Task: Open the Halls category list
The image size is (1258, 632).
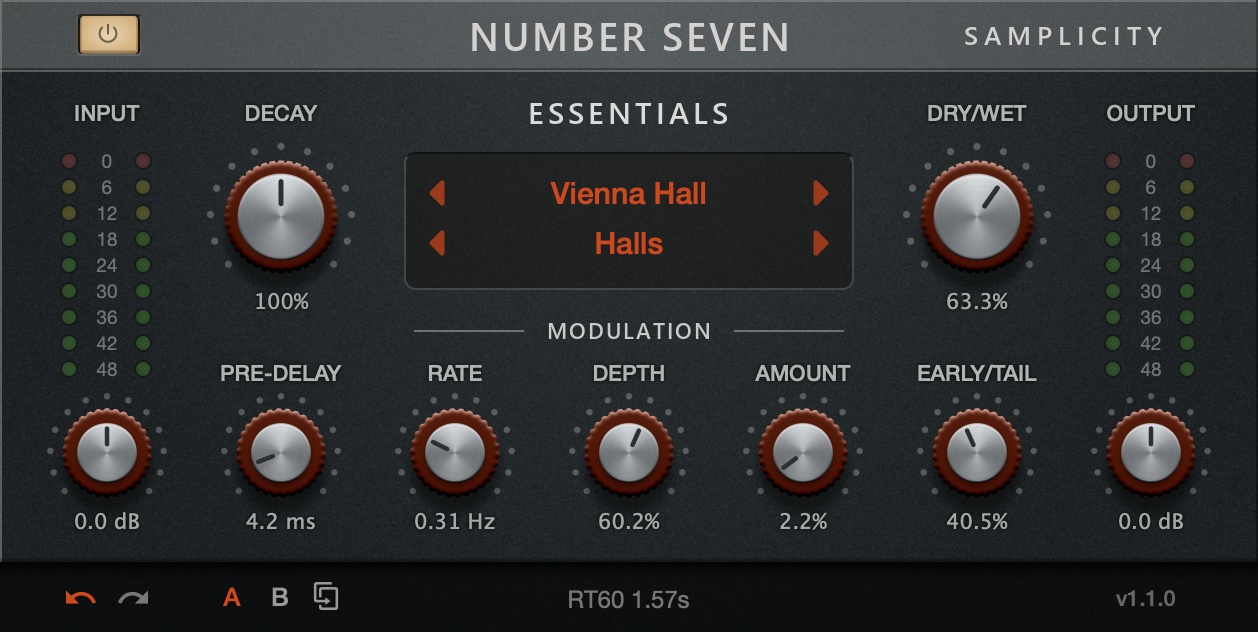Action: click(x=628, y=243)
